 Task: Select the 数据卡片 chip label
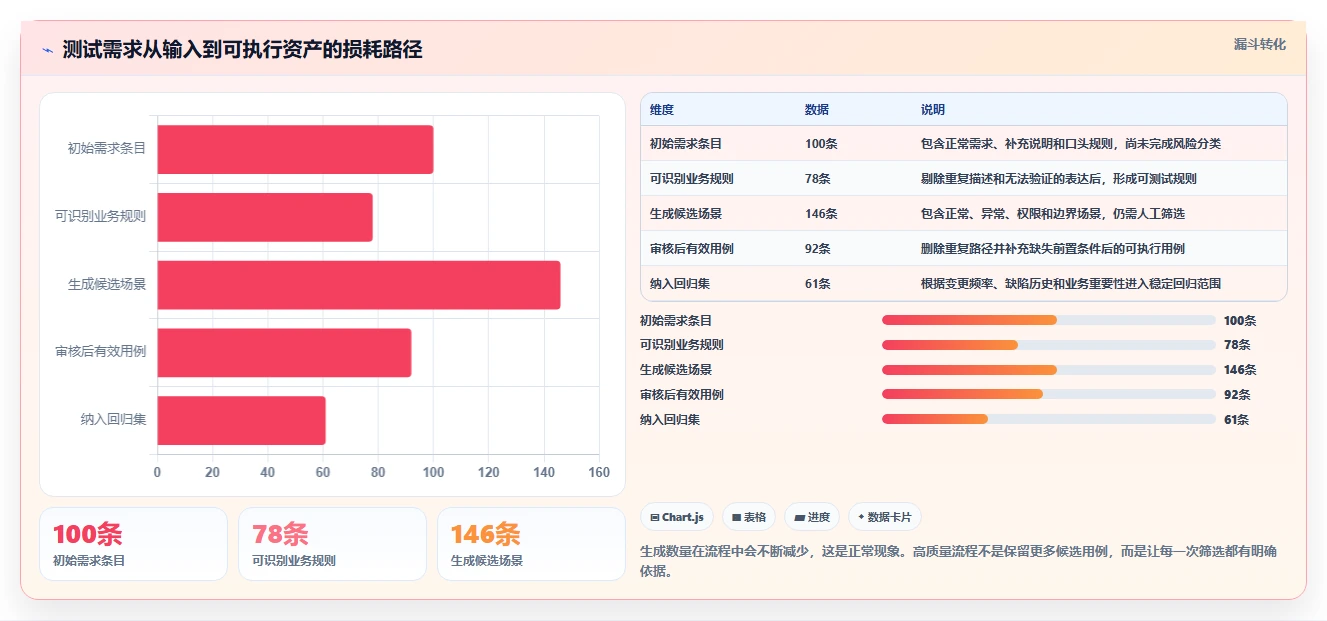click(x=890, y=517)
